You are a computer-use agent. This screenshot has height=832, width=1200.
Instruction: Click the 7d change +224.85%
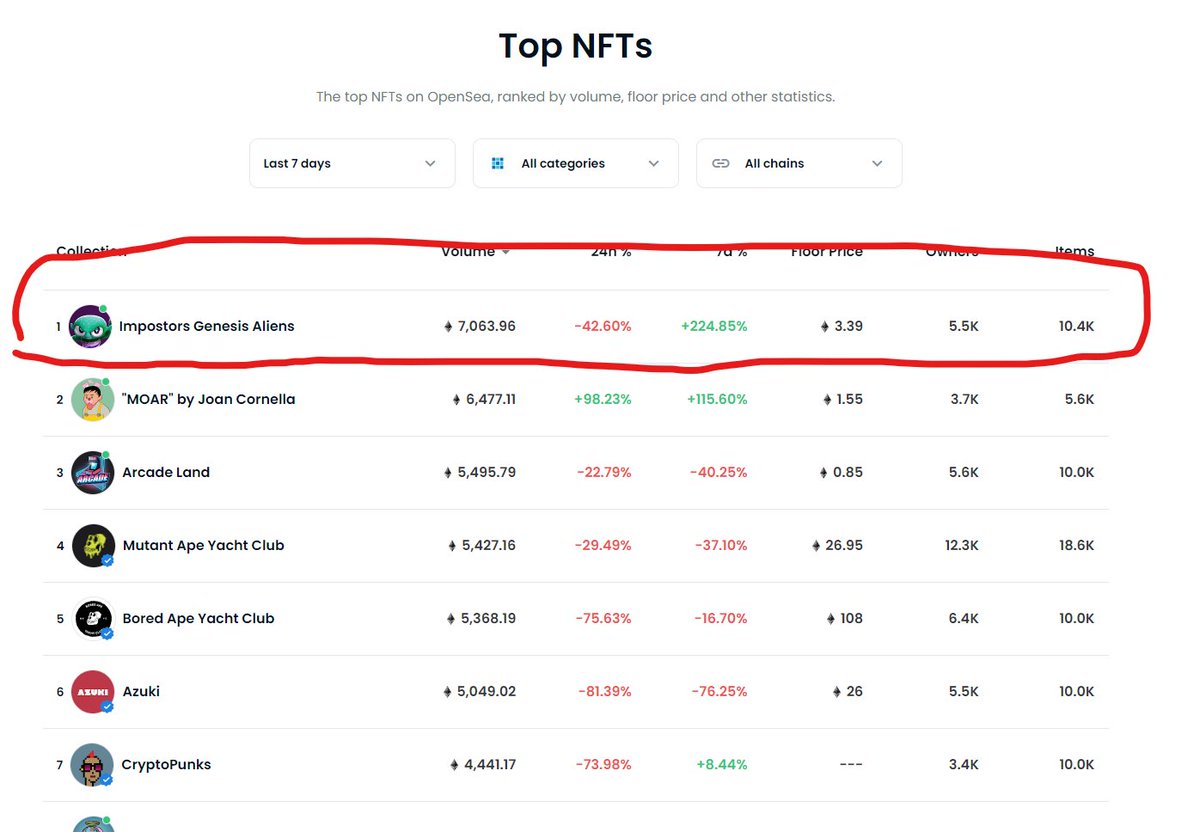tap(714, 326)
